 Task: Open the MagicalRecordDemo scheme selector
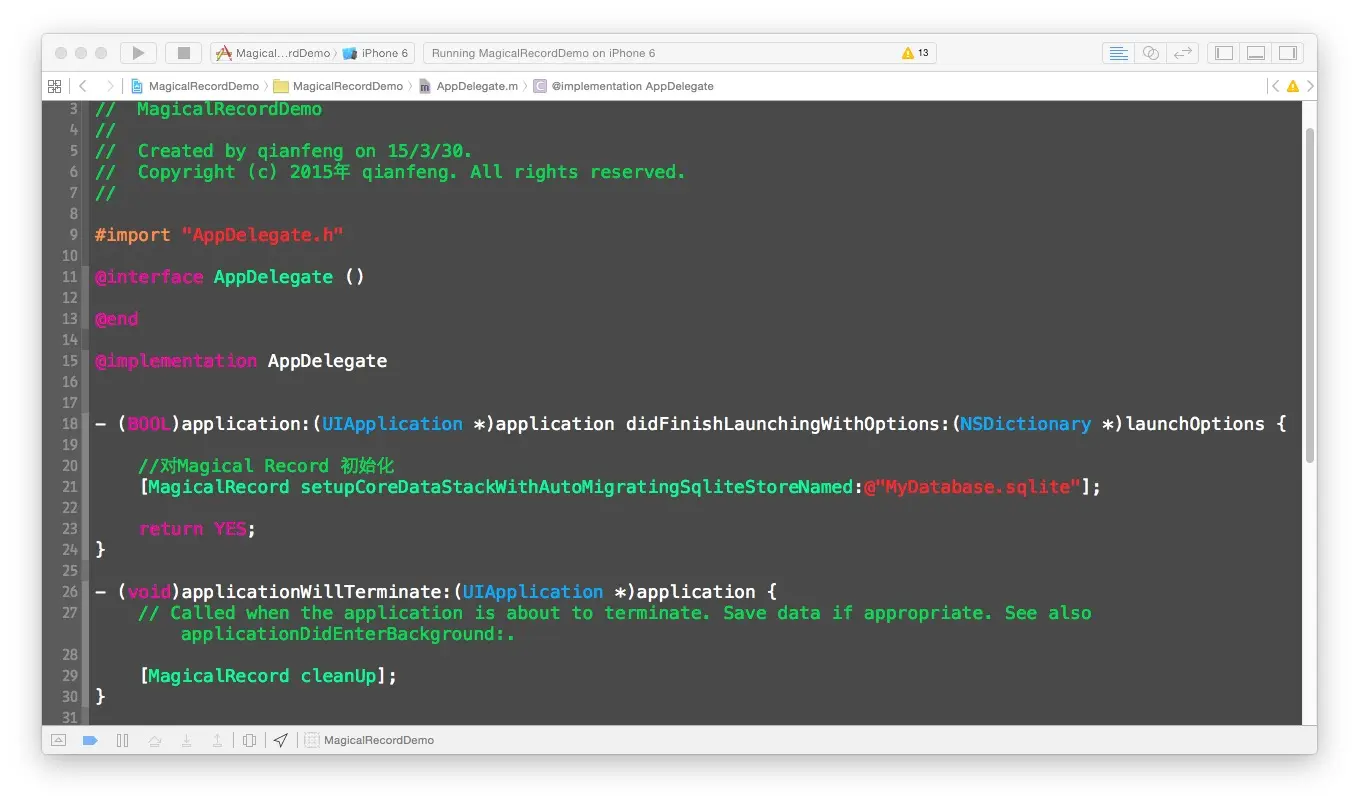274,53
